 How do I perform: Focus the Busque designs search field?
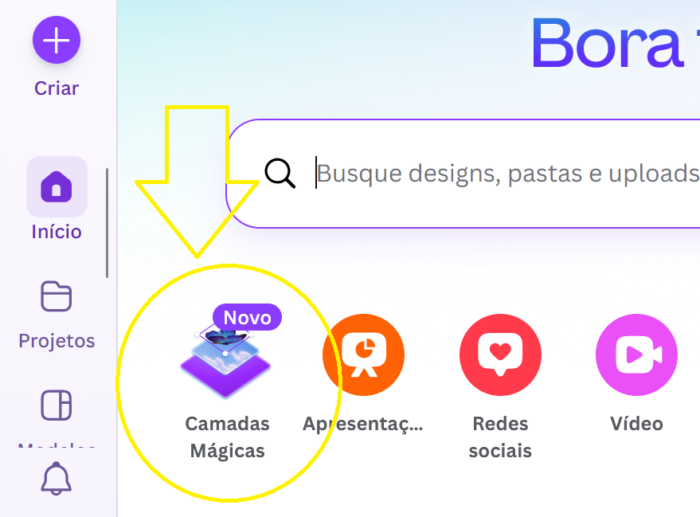tap(464, 174)
